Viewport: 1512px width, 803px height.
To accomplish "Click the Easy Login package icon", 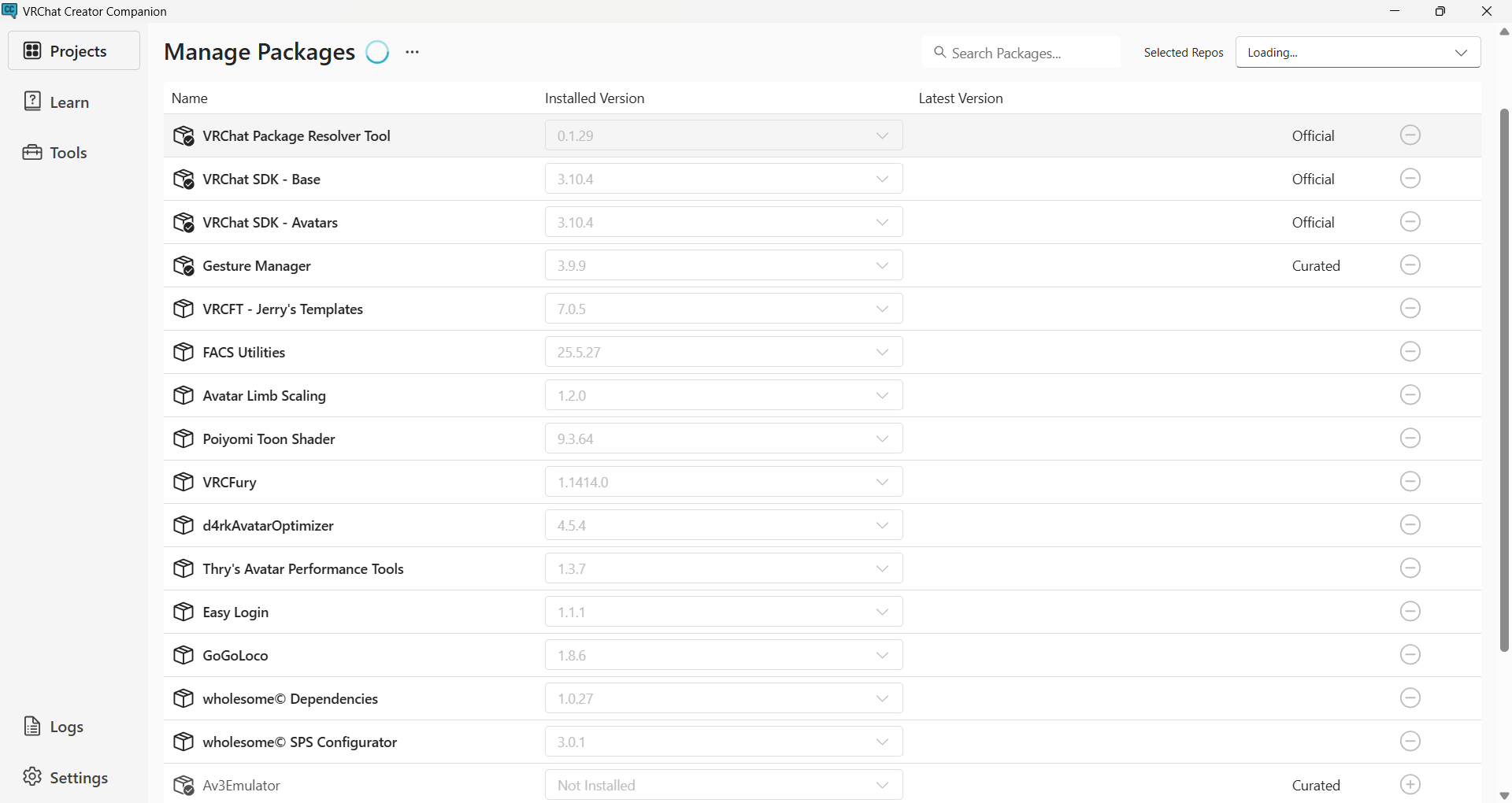I will click(x=183, y=612).
